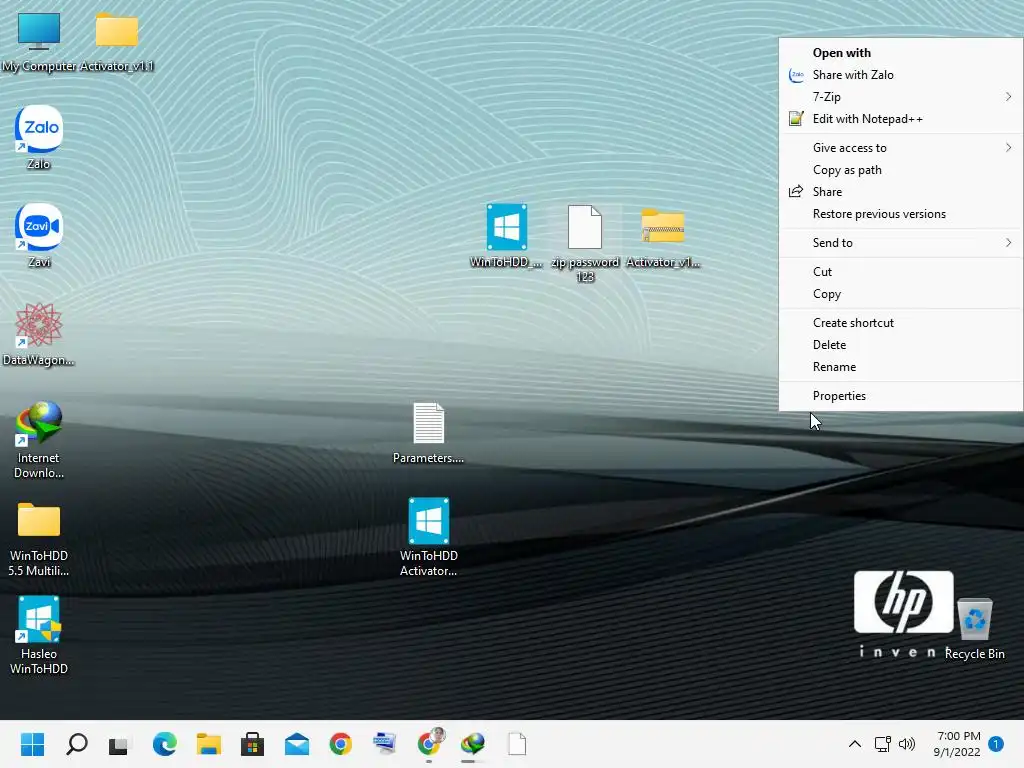1024x768 pixels.
Task: Choose 'Restore previous versions'
Action: point(901,214)
